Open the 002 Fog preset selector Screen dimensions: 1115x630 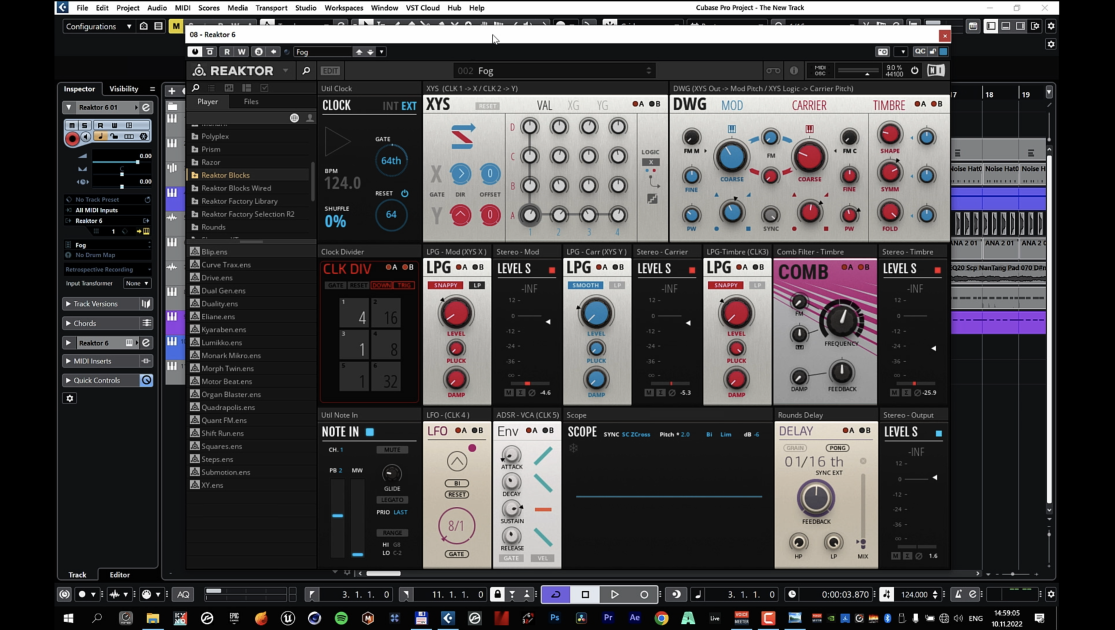tap(555, 70)
